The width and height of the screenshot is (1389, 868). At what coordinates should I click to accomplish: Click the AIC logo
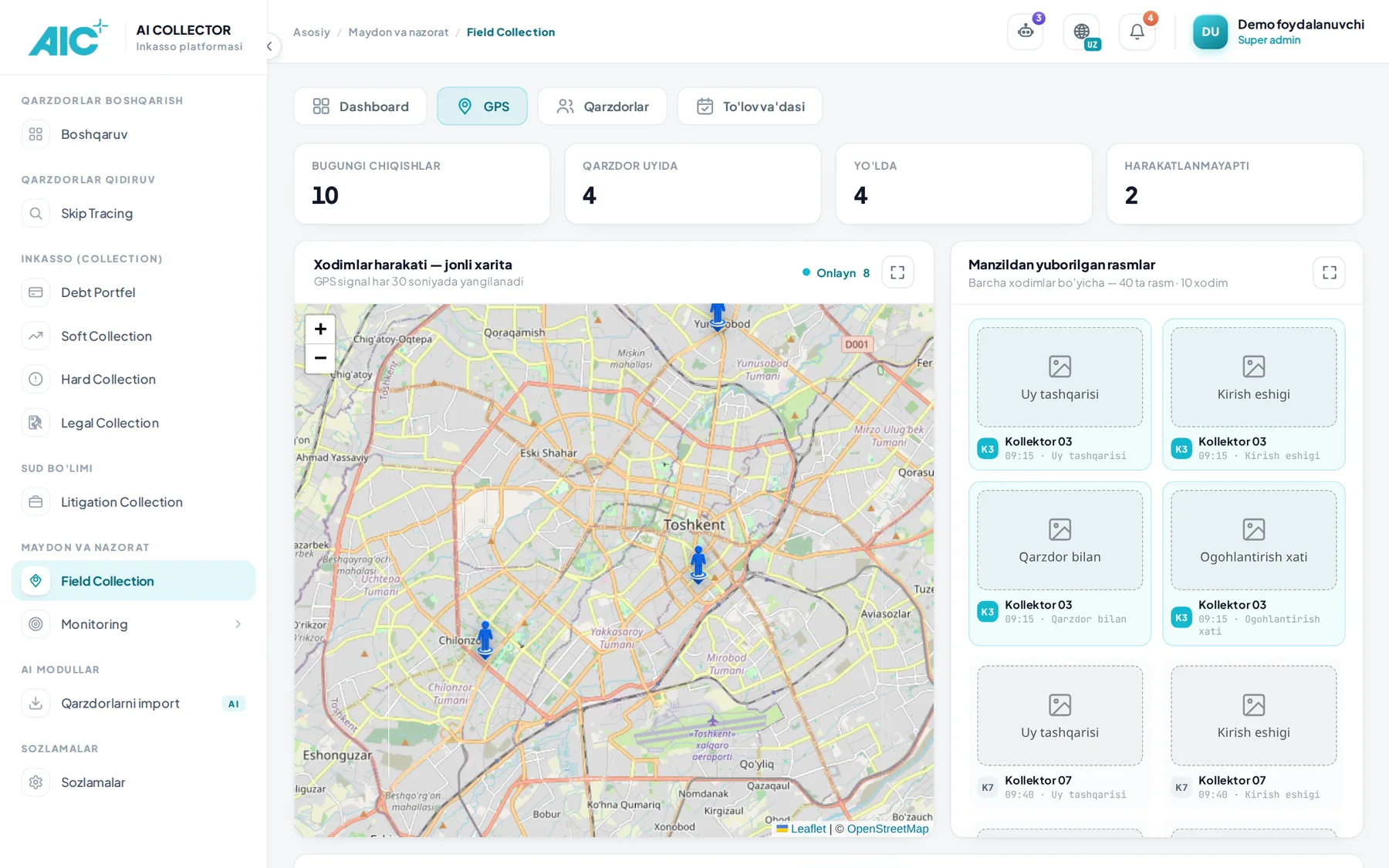click(68, 37)
